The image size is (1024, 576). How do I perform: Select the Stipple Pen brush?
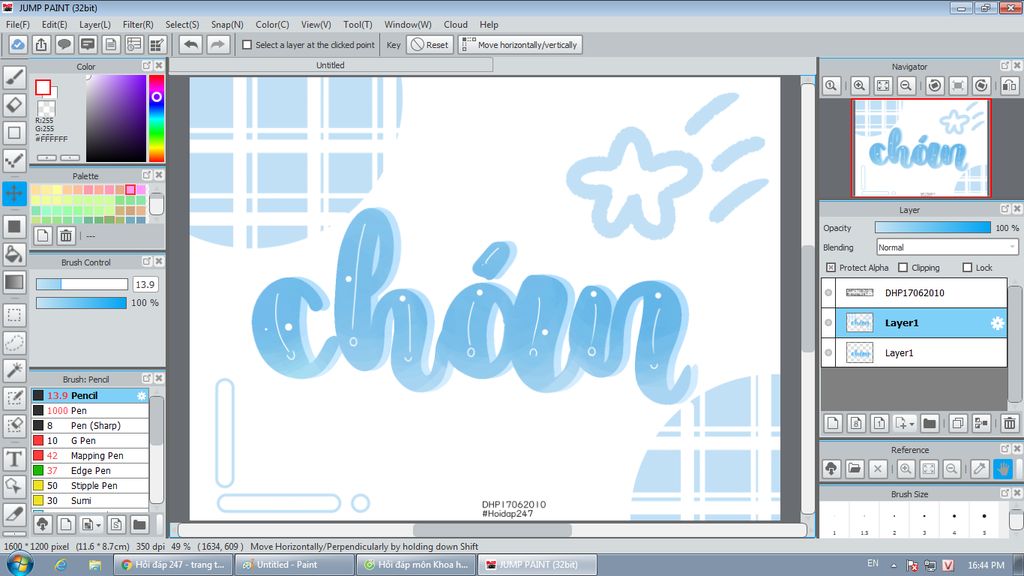(90, 486)
